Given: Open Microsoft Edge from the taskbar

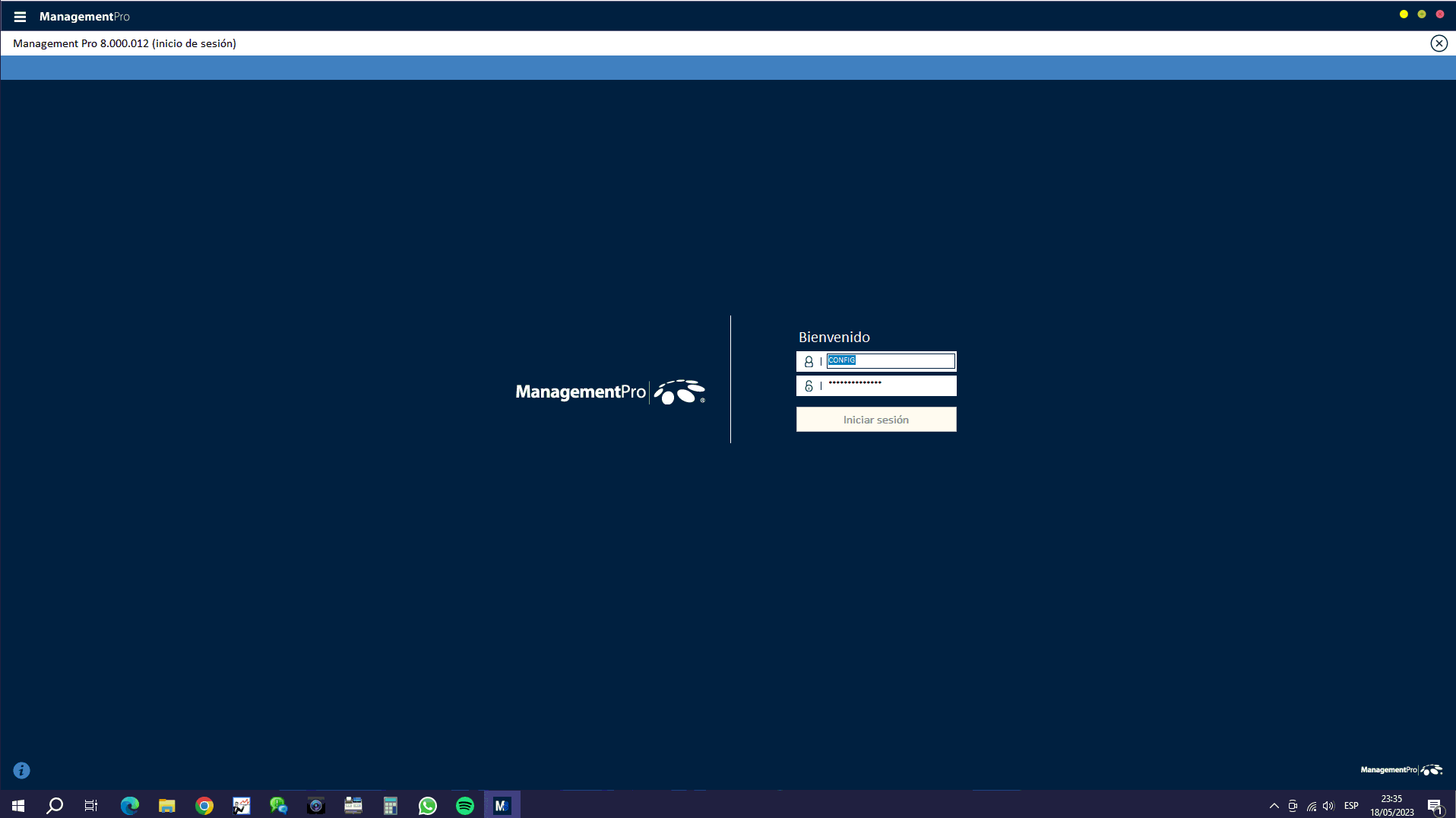Looking at the screenshot, I should [x=130, y=806].
